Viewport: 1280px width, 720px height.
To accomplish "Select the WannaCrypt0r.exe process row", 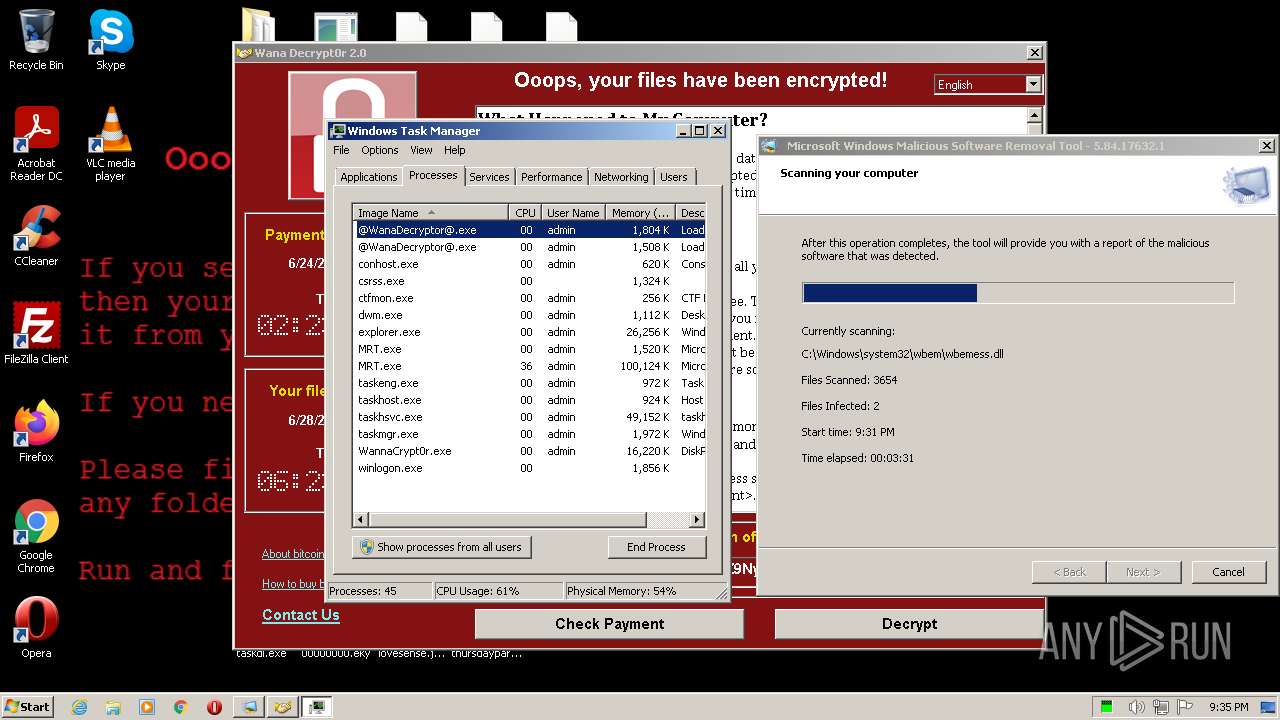I will [x=530, y=451].
